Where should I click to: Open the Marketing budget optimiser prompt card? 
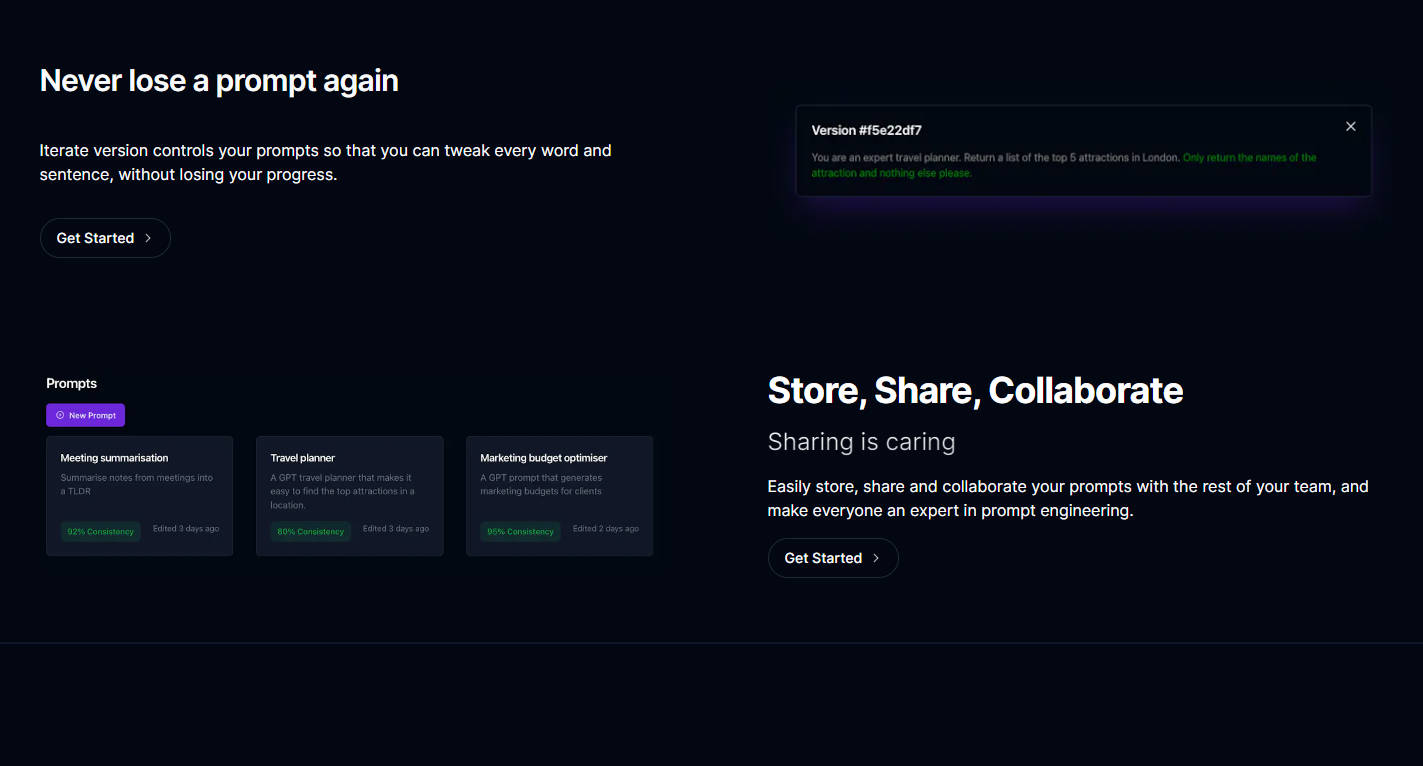559,495
